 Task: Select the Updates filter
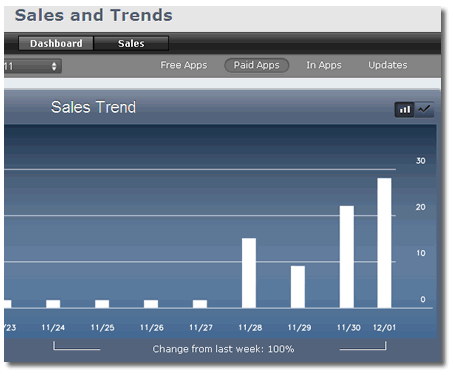[388, 65]
